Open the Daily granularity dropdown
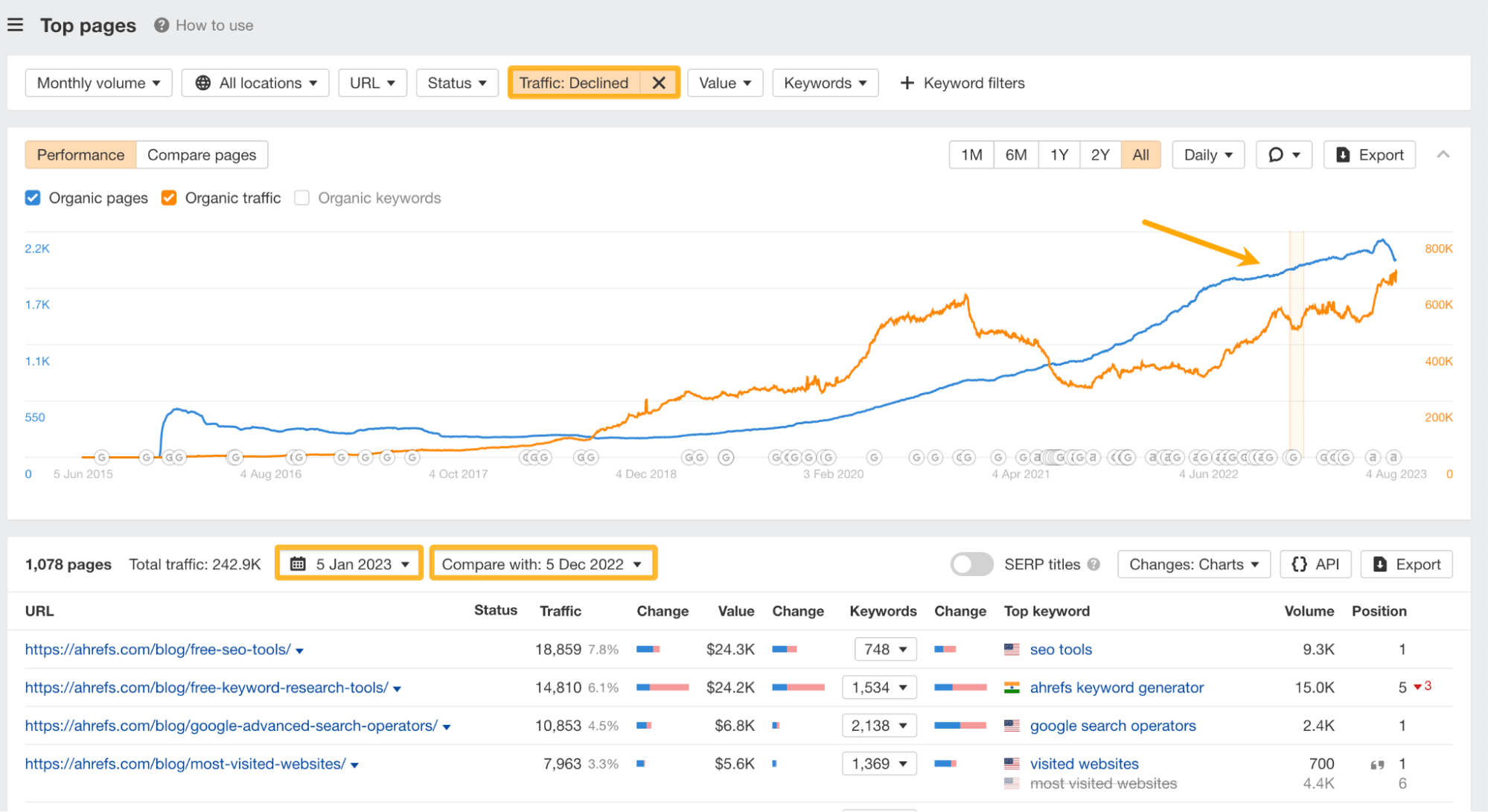Image resolution: width=1488 pixels, height=812 pixels. pyautogui.click(x=1207, y=154)
